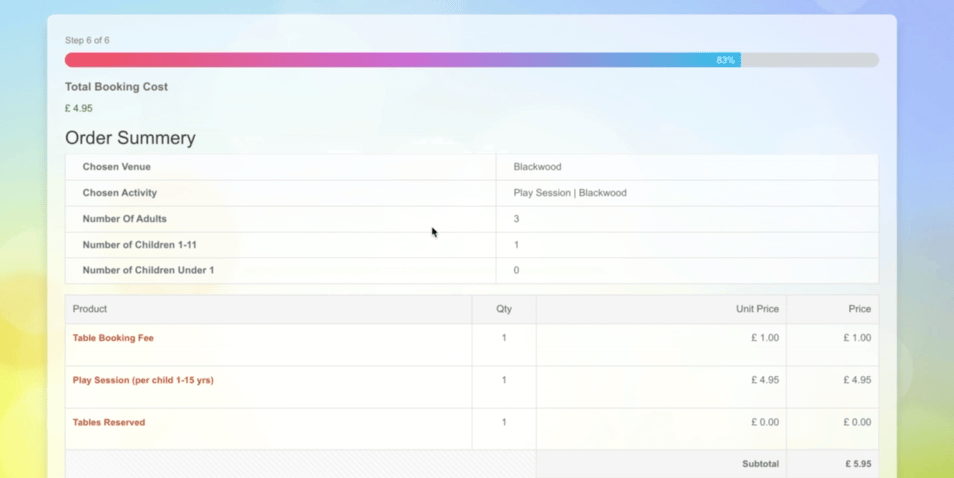Screen dimensions: 954x478
Task: Open the Play Session (per child 1-15 yrs) link
Action: pyautogui.click(x=143, y=380)
